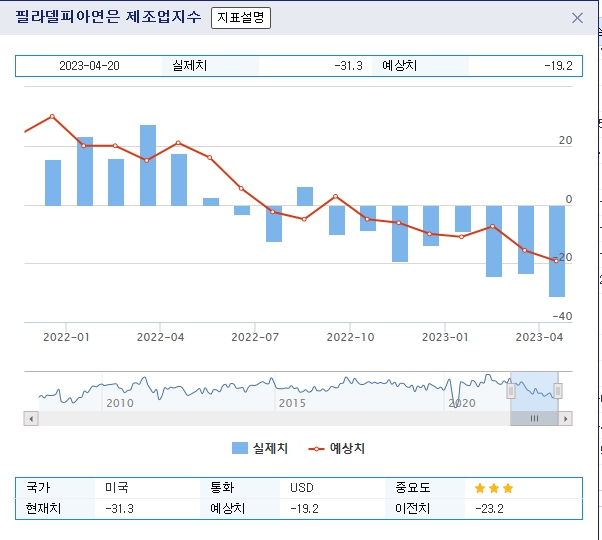The image size is (602, 540).
Task: Click the tallest blue bar near 2022-04
Action: coord(148,165)
